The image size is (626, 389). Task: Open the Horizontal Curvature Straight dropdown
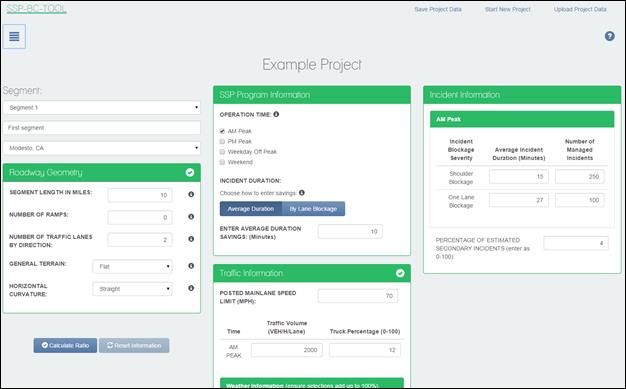click(x=133, y=289)
